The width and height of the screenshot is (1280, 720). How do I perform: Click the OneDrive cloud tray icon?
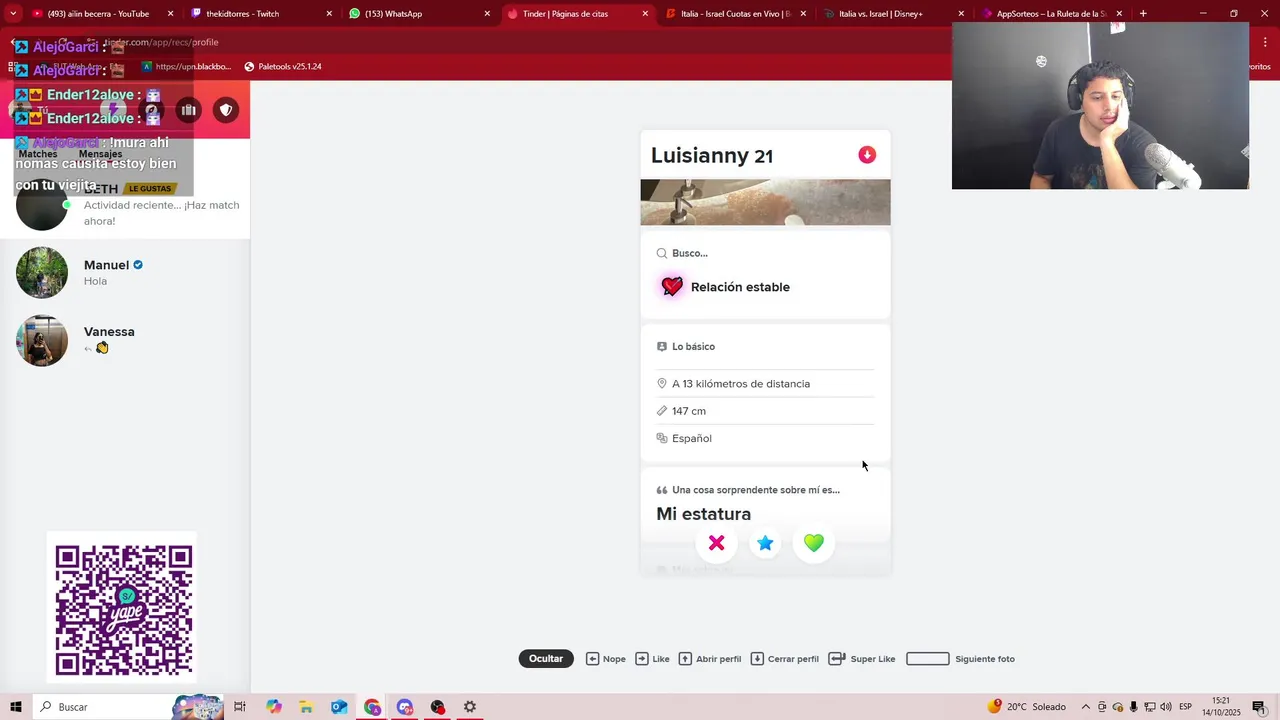pyautogui.click(x=1118, y=707)
